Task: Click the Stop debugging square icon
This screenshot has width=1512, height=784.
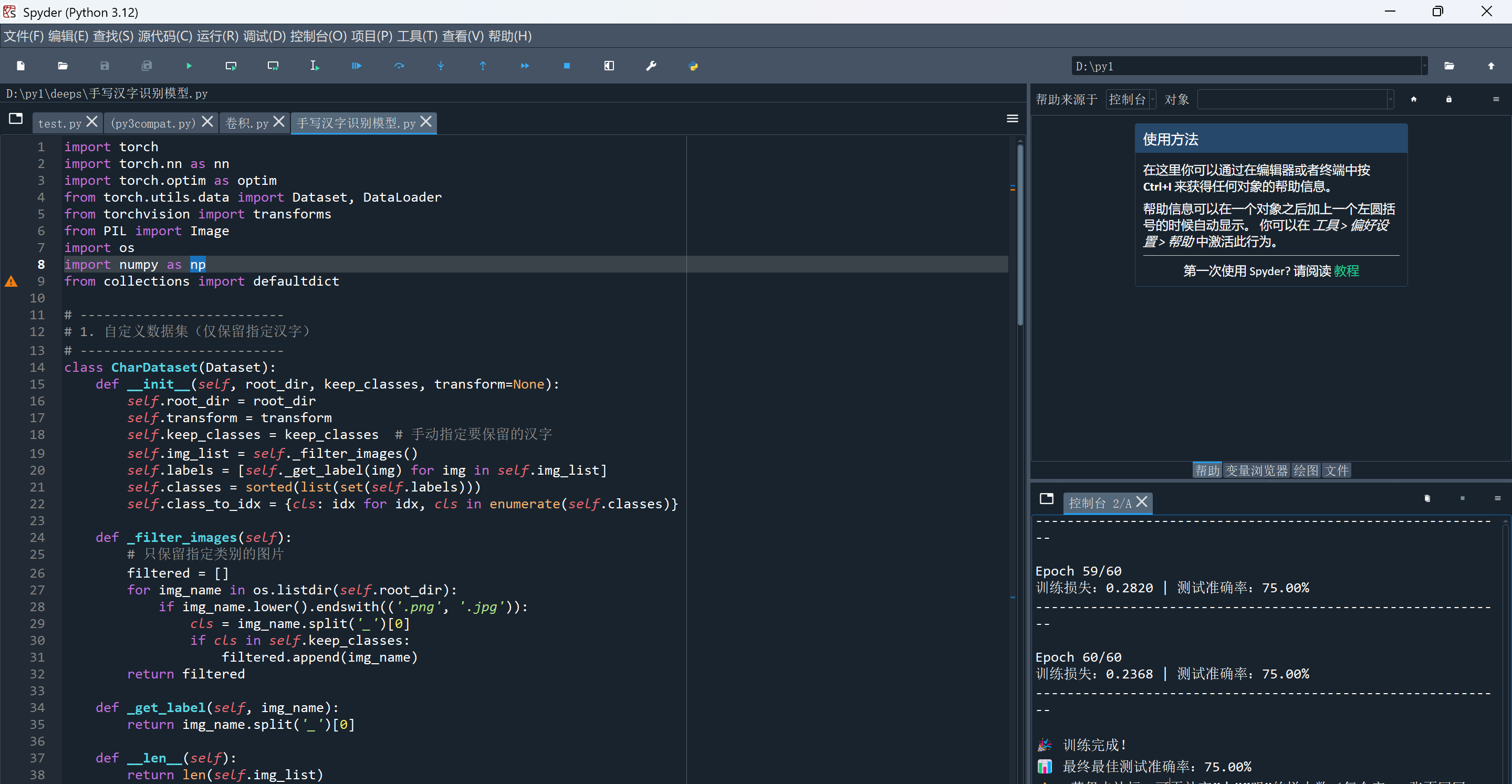Action: point(567,66)
